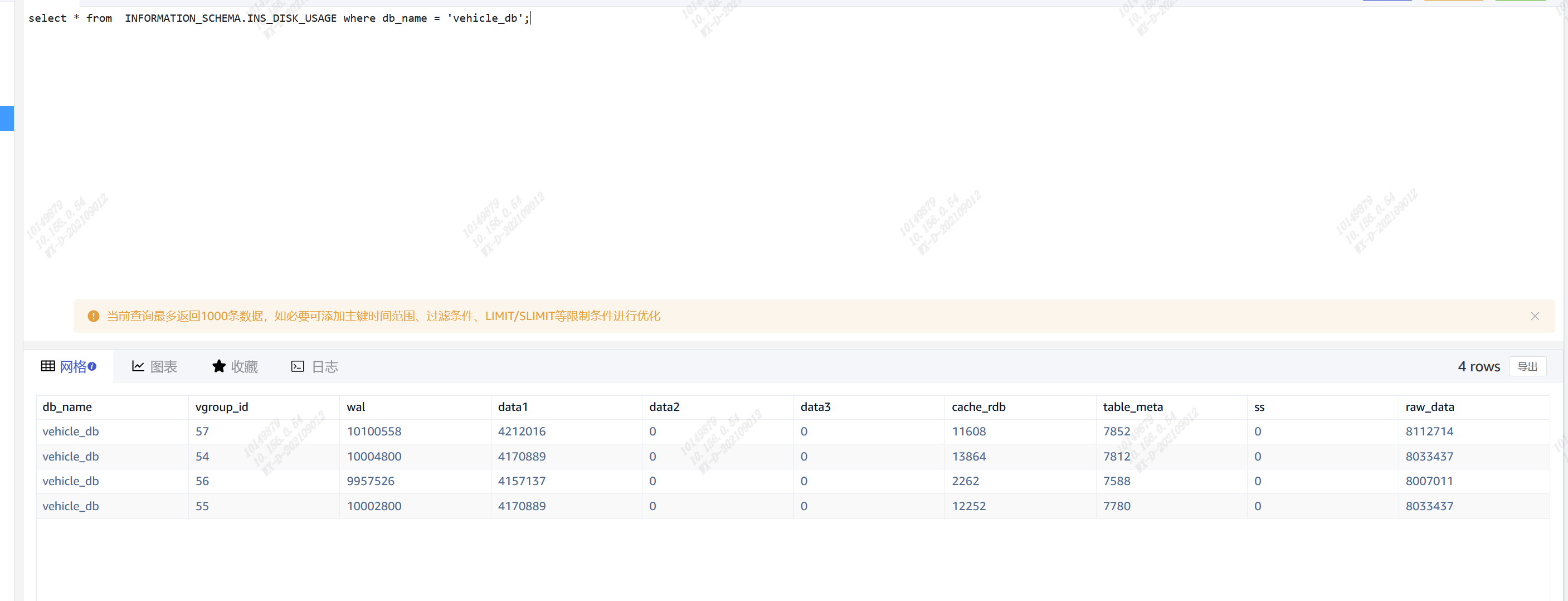Dismiss the 1000-row limit warning banner

[x=1535, y=316]
